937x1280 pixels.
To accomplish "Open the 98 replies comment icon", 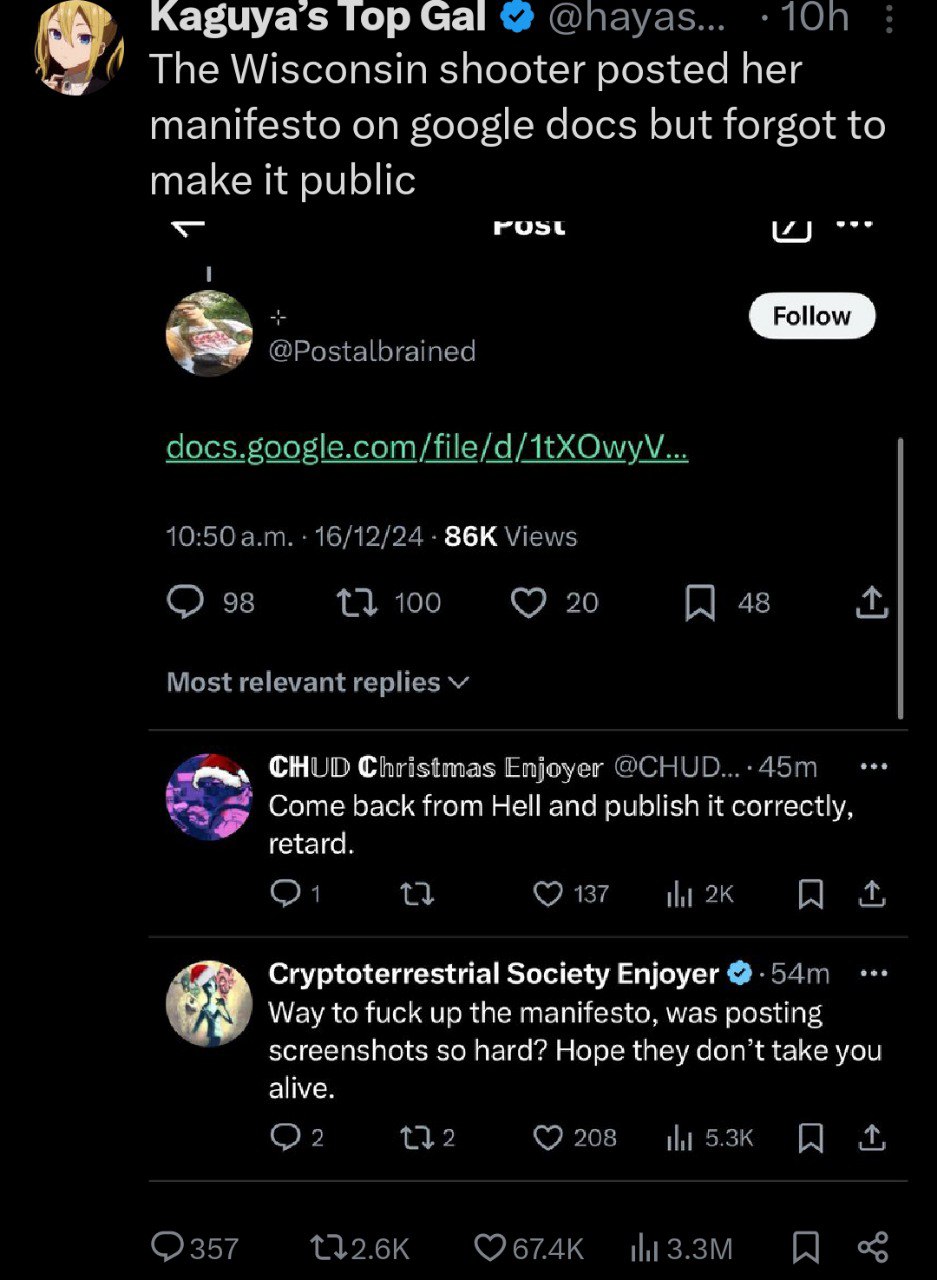I will click(185, 602).
